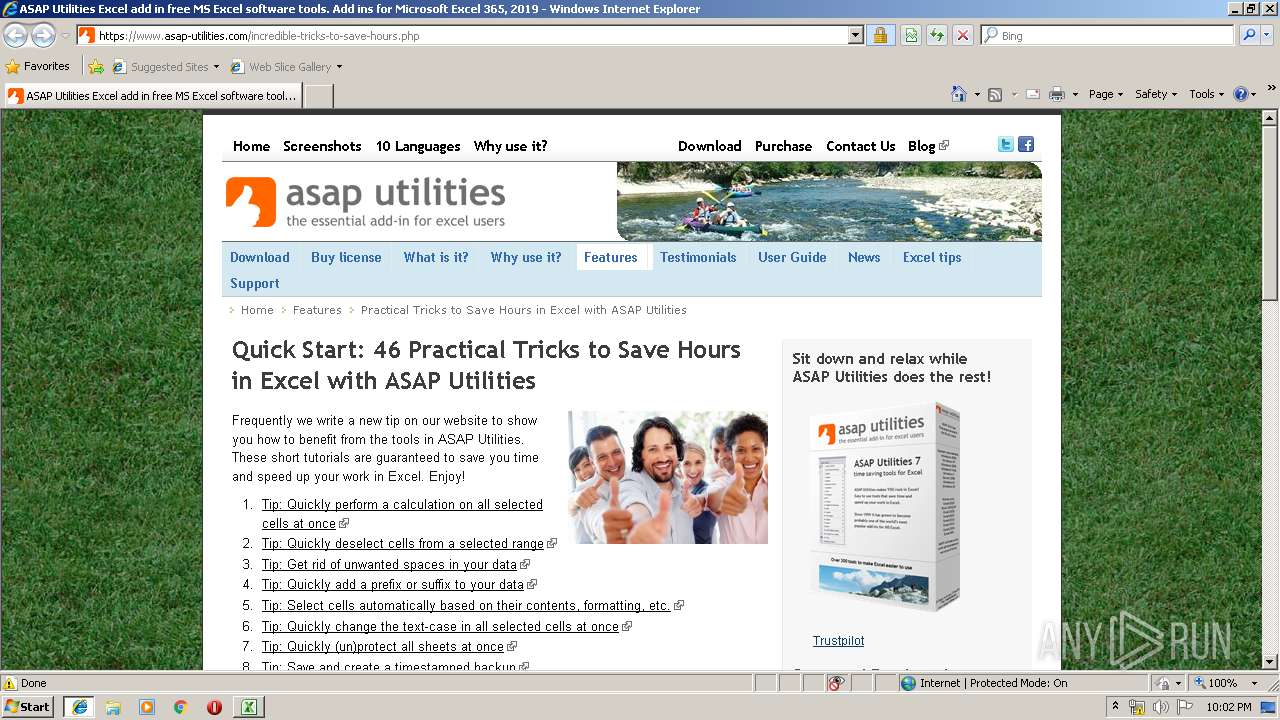
Task: Click the browser Forward arrow button
Action: point(43,36)
